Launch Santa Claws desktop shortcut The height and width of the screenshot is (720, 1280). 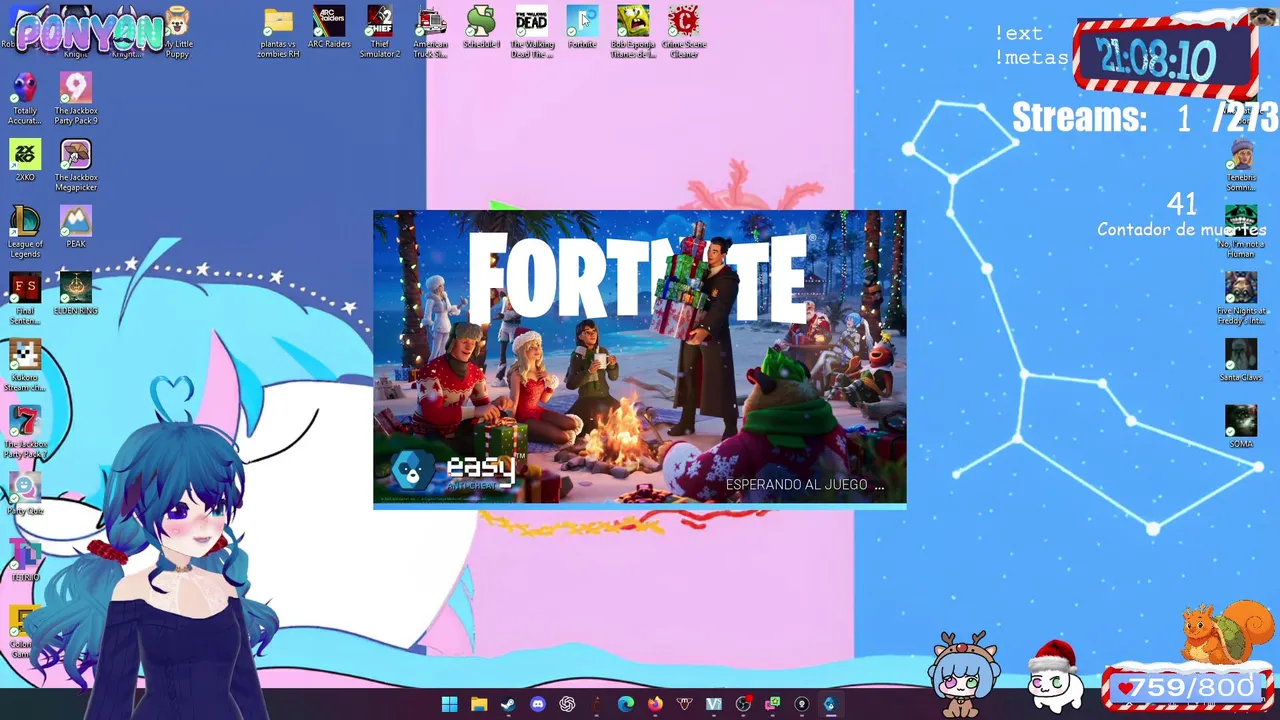click(x=1241, y=360)
